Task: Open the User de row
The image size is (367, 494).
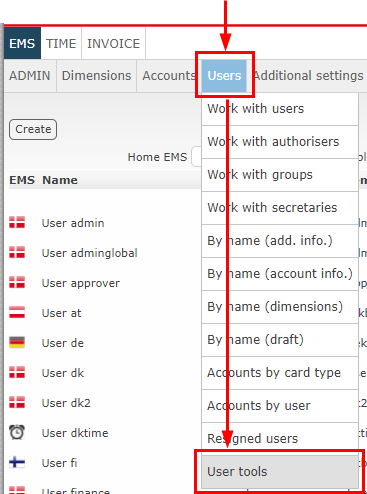Action: click(63, 343)
